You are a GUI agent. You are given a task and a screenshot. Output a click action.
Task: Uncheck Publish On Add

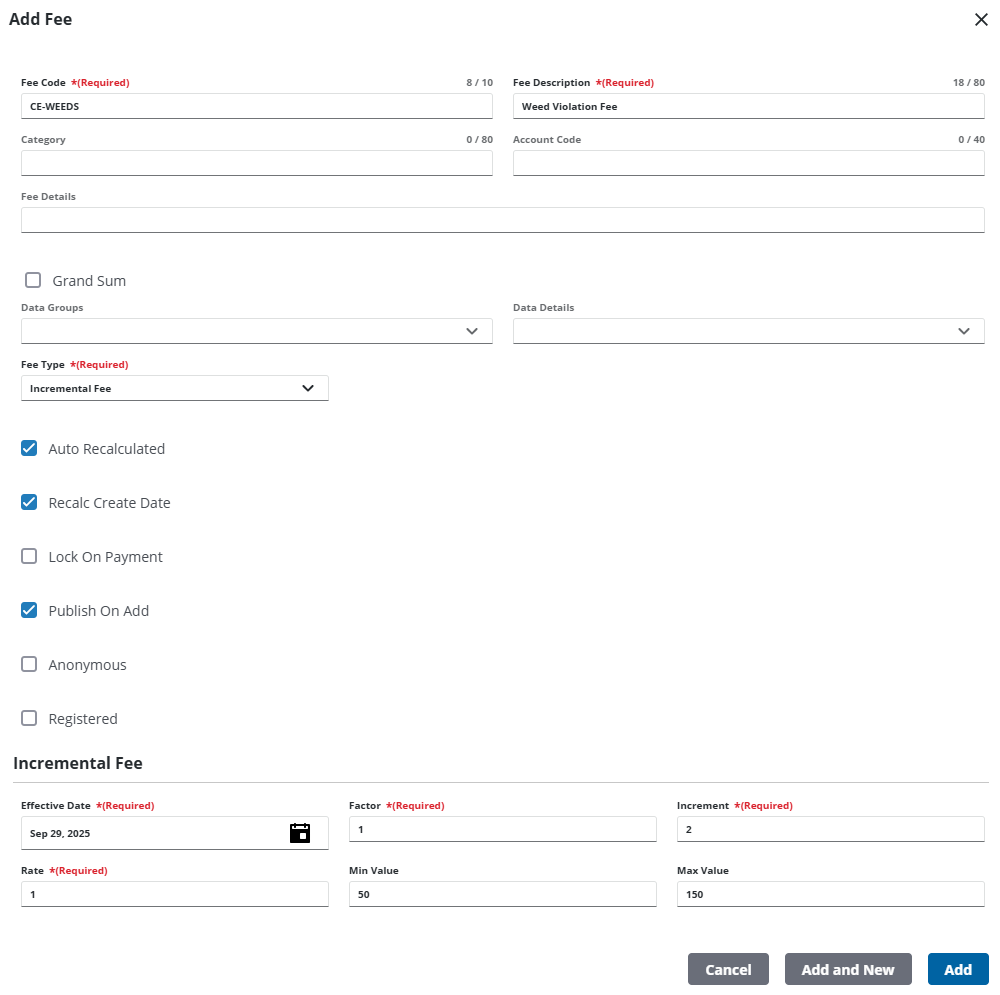[29, 611]
